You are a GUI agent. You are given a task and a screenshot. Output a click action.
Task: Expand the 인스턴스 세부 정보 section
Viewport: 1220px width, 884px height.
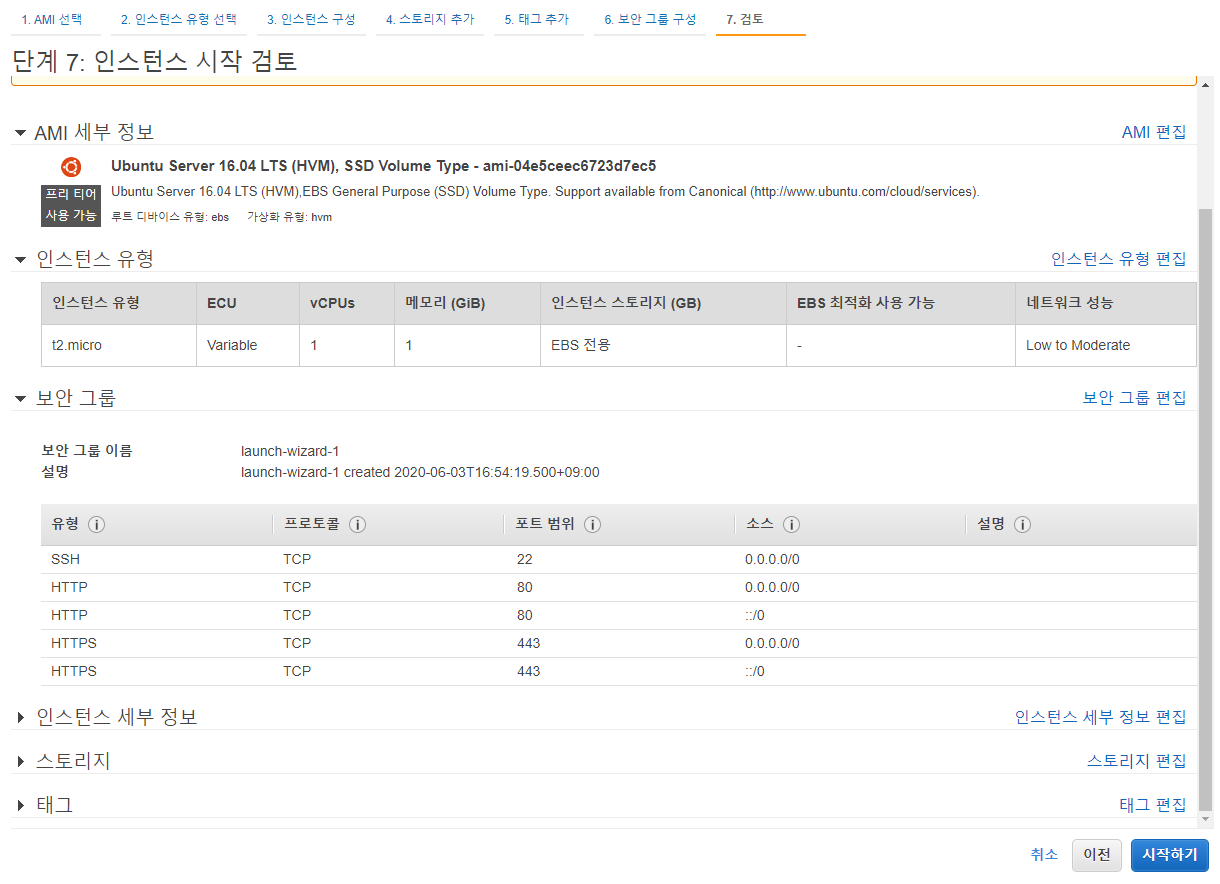[20, 718]
